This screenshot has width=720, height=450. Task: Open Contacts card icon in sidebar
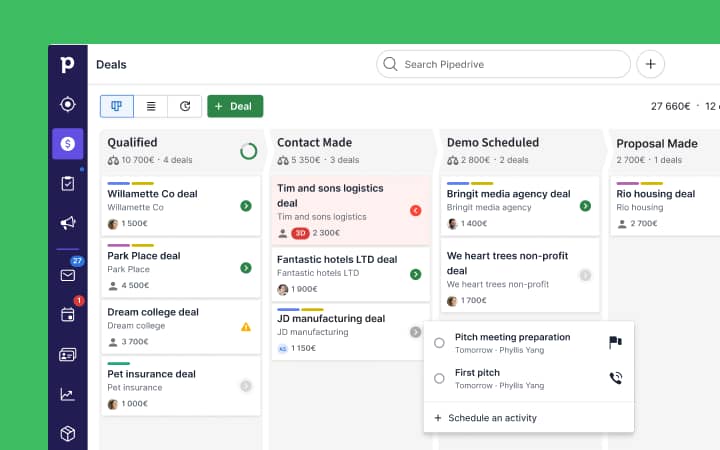pyautogui.click(x=68, y=354)
